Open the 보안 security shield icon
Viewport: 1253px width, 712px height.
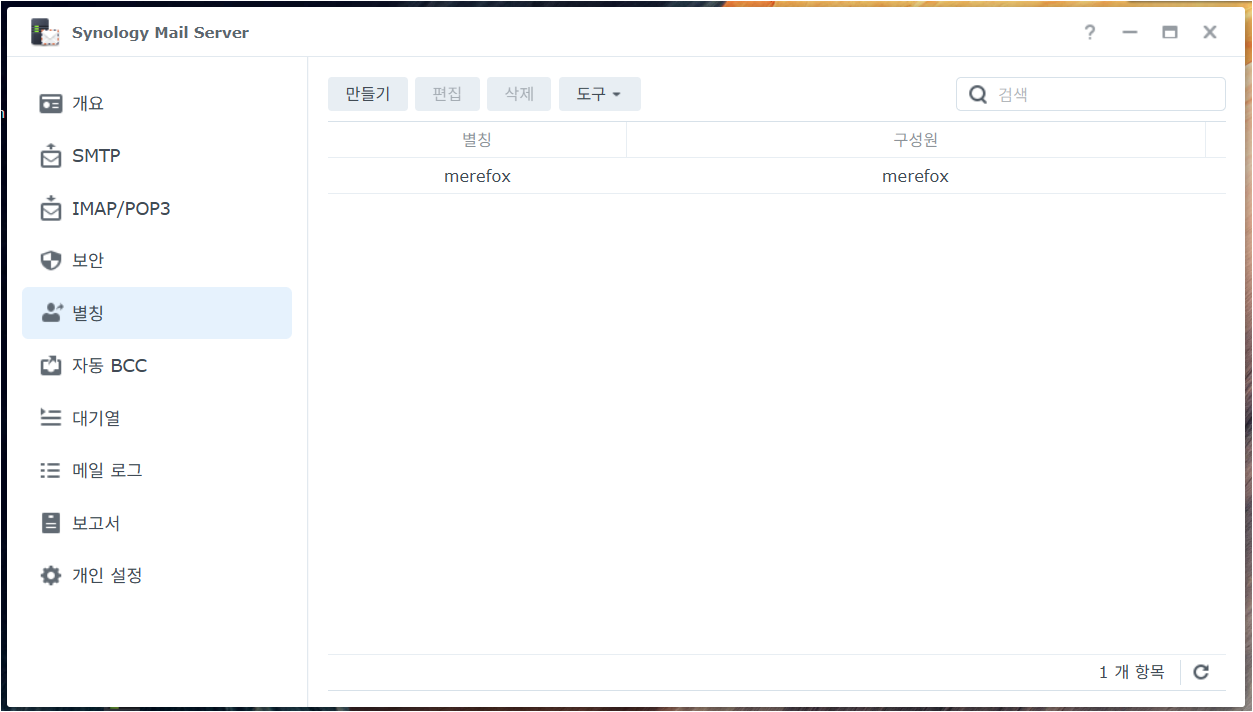click(51, 260)
